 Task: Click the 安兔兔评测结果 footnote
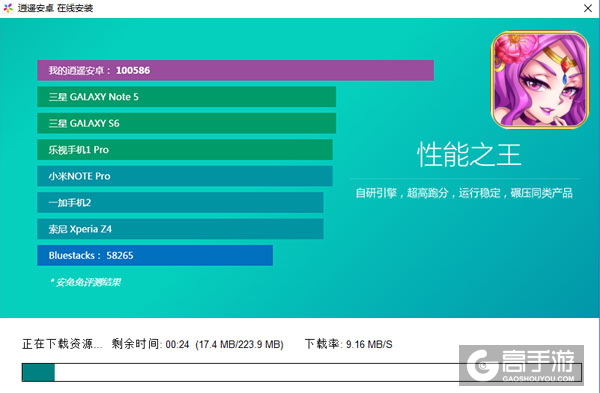pos(85,282)
